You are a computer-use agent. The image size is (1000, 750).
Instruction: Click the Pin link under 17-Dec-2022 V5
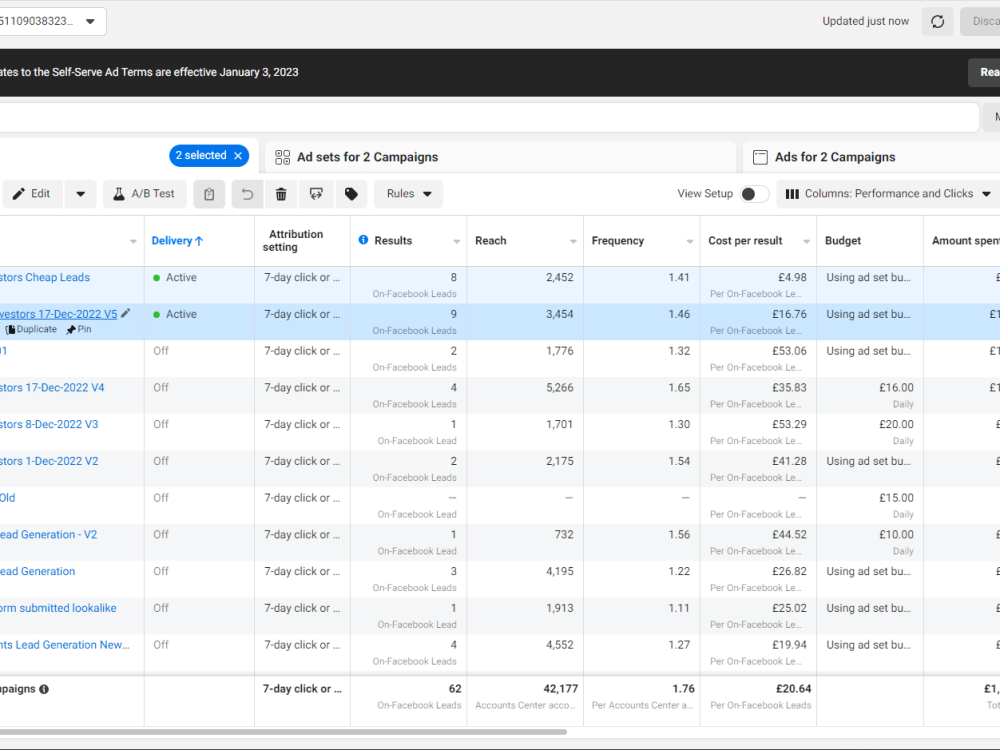tap(79, 329)
